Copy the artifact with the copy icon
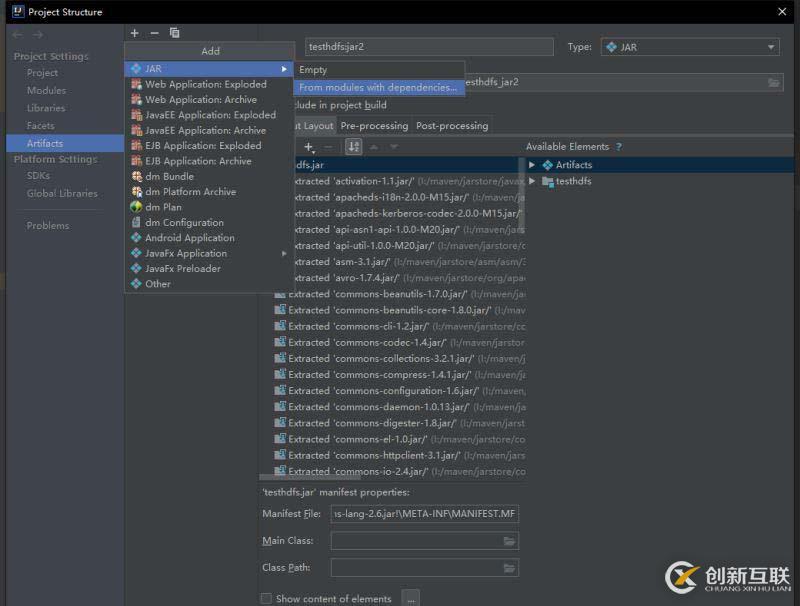Screen dimensions: 800x606 (x=174, y=32)
